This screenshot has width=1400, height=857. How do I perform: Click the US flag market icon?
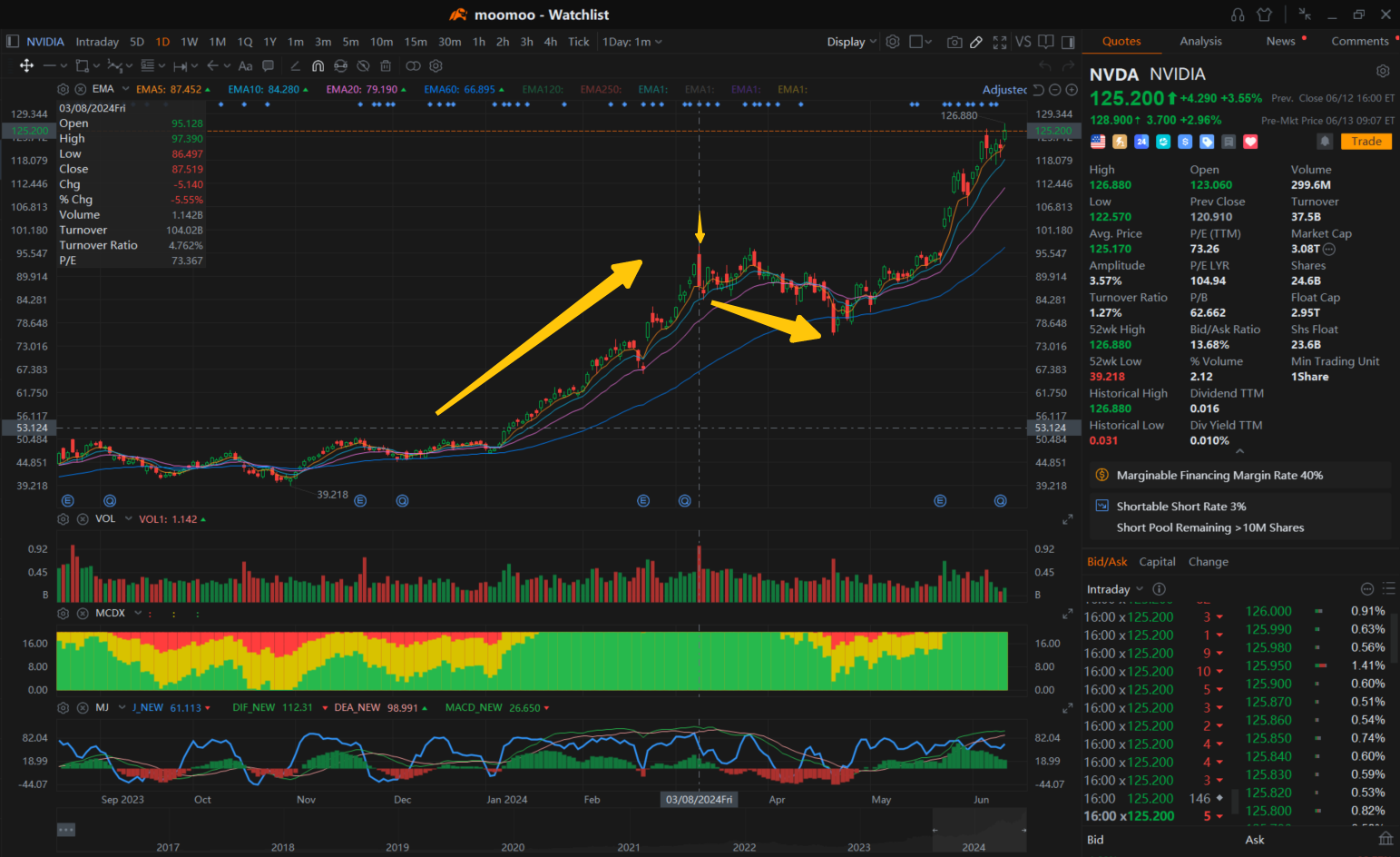point(1098,142)
